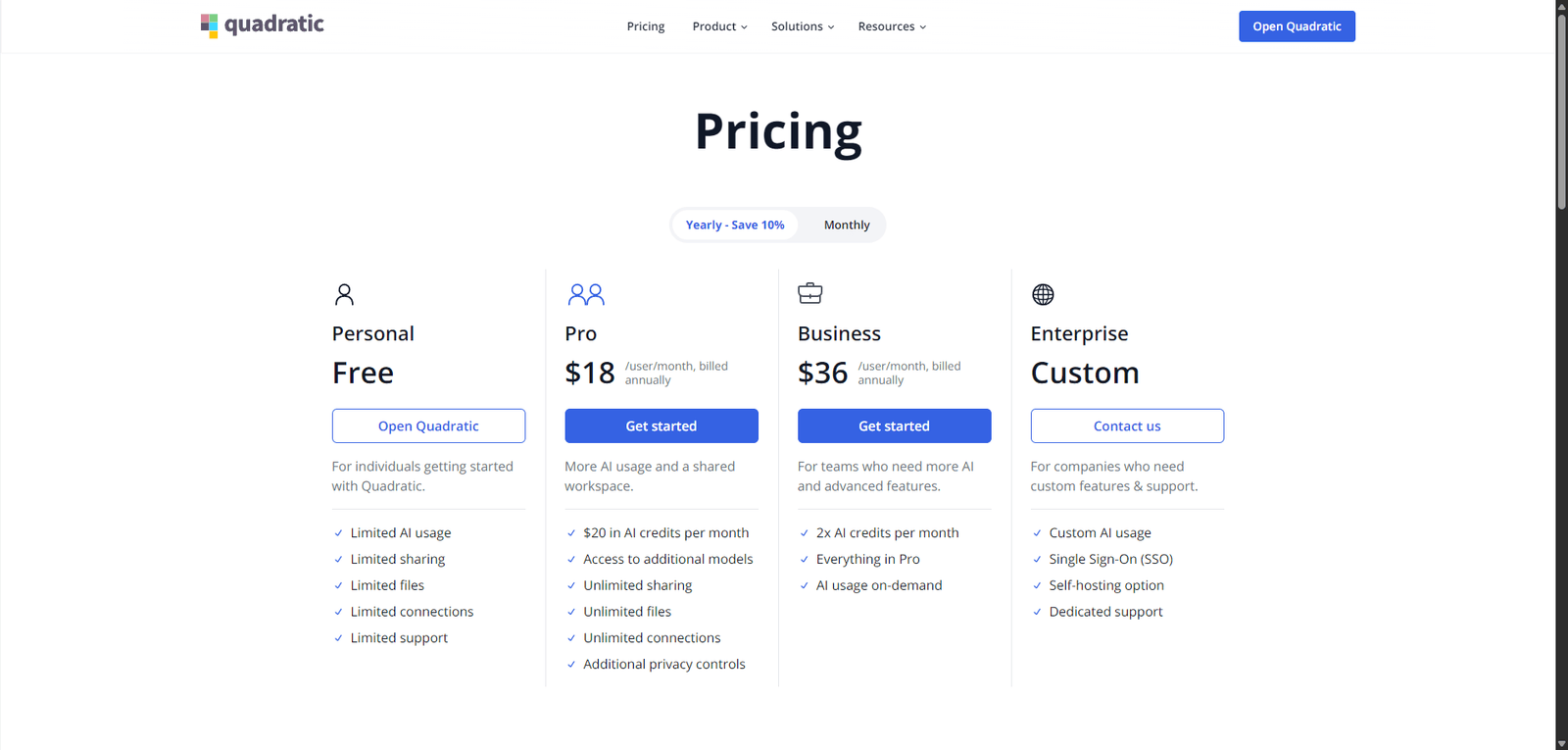Click the Enterprise plan globe icon
Viewport: 1568px width, 750px height.
pyautogui.click(x=1043, y=294)
